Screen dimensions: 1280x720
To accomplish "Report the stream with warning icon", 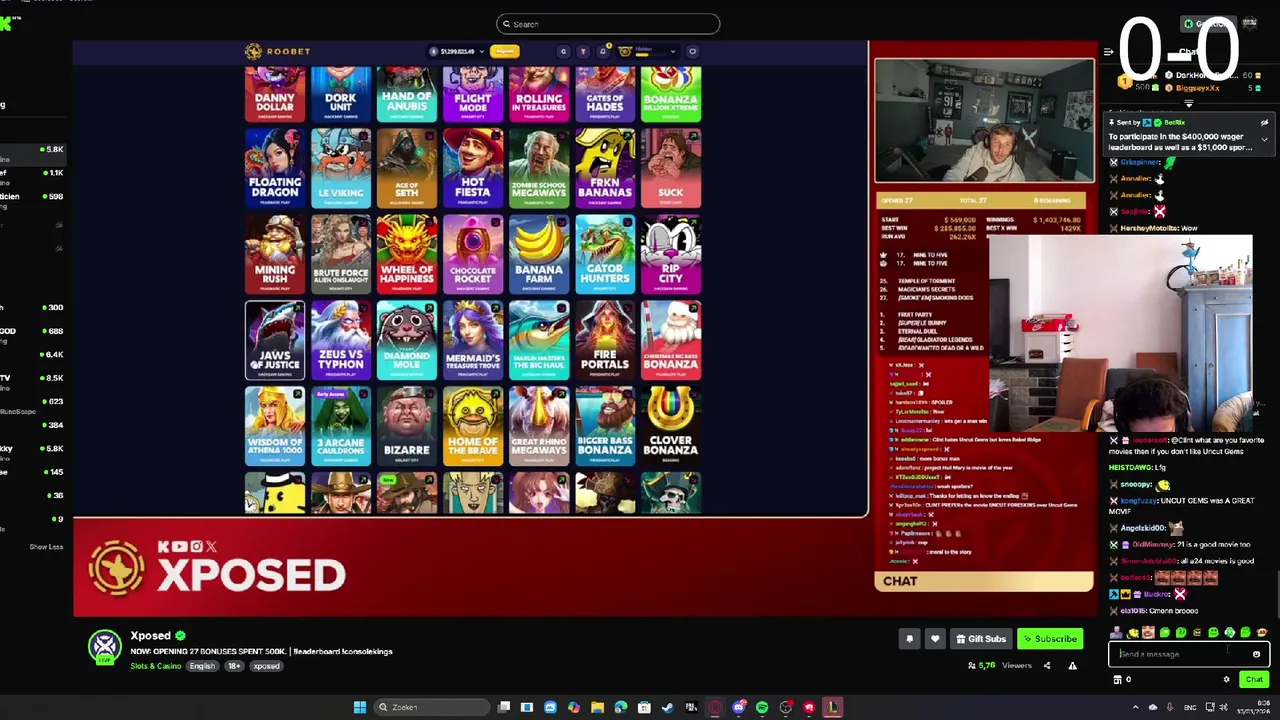I will tap(1072, 665).
